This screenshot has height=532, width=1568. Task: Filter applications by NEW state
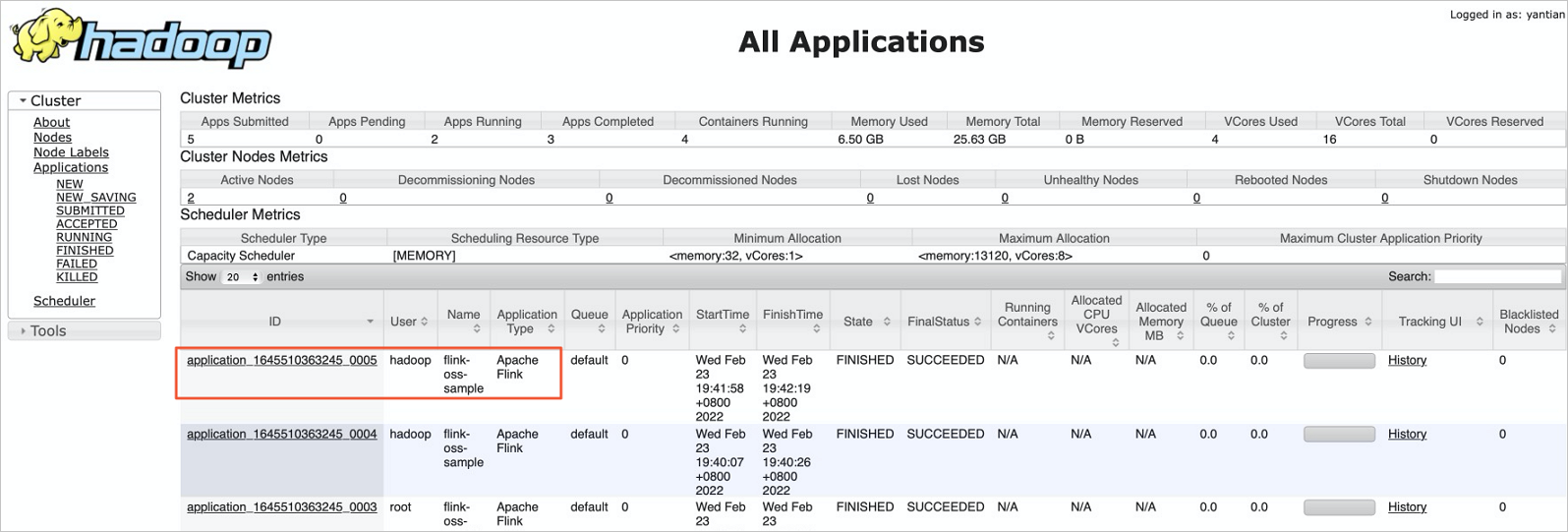point(70,184)
